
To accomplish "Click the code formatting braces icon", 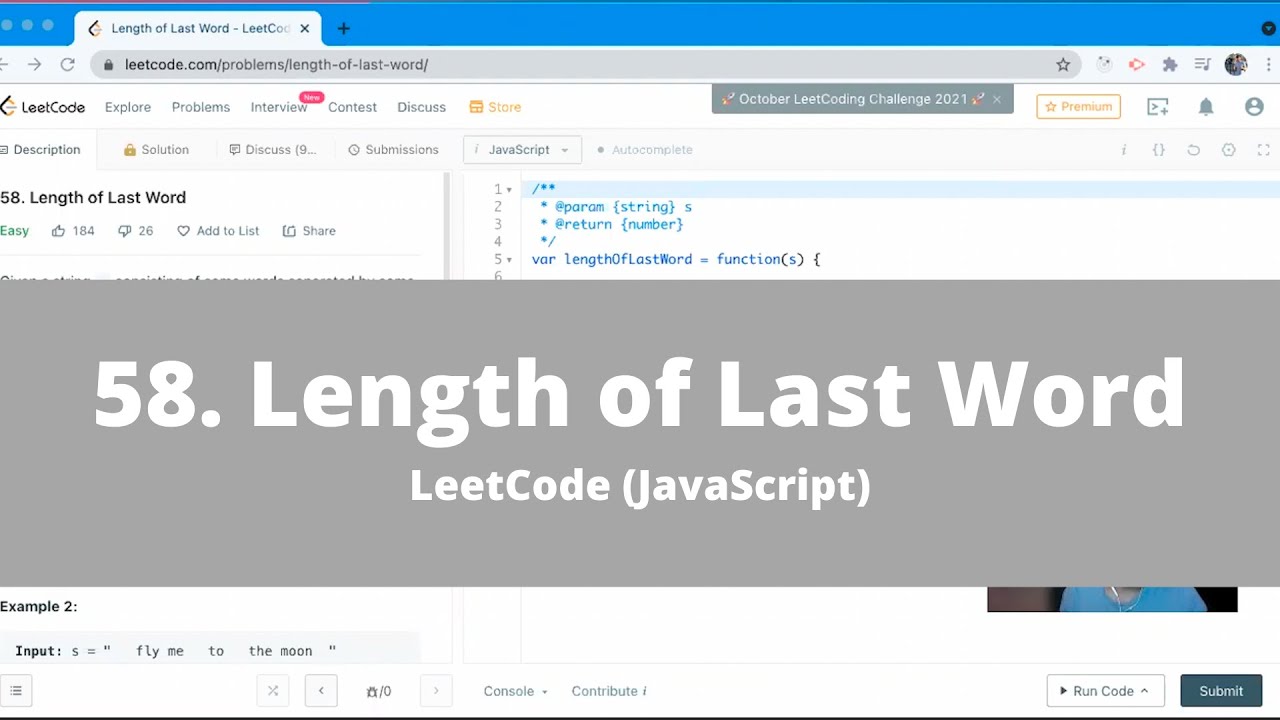I will (x=1158, y=149).
